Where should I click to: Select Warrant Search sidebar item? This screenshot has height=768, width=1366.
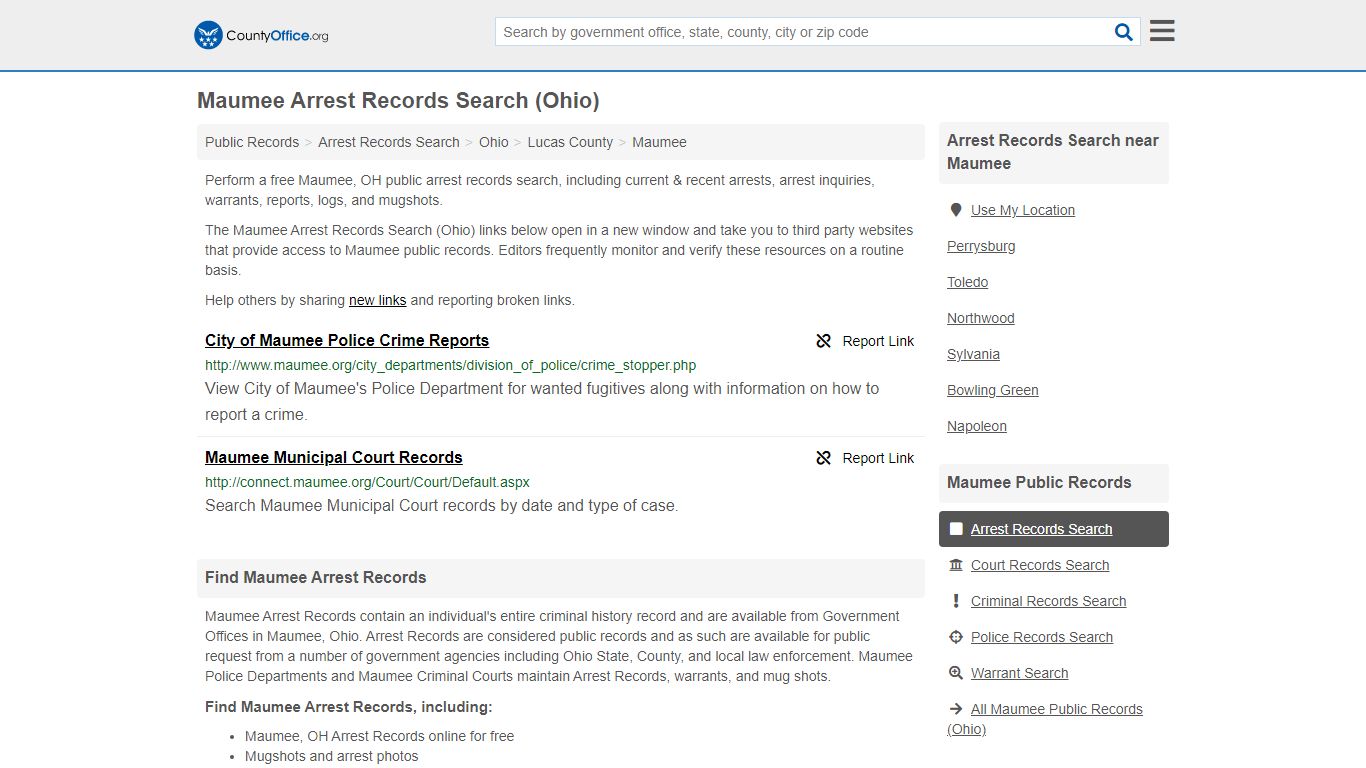(1019, 673)
